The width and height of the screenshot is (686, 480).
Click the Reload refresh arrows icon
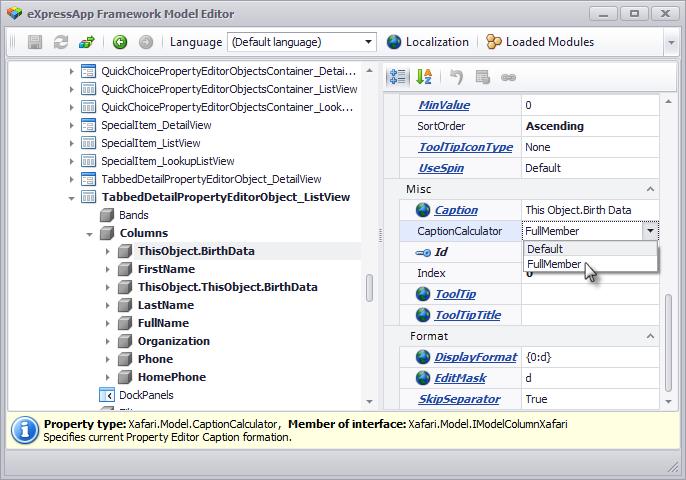click(x=60, y=42)
